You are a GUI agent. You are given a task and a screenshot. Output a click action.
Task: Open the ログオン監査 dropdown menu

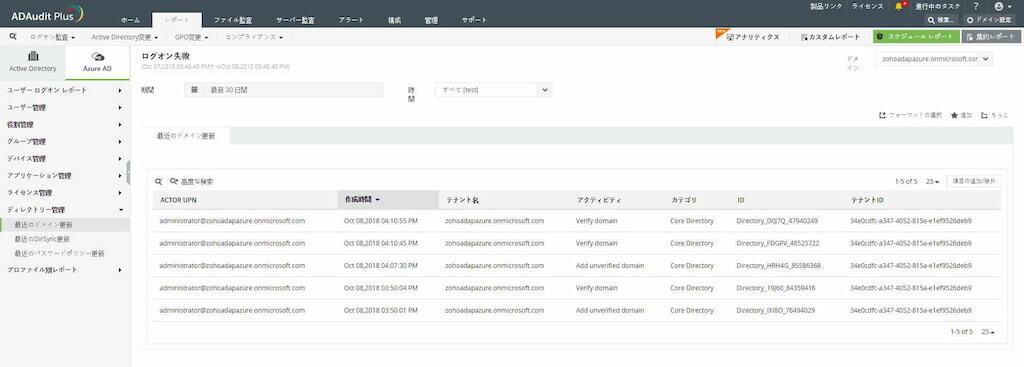click(52, 37)
